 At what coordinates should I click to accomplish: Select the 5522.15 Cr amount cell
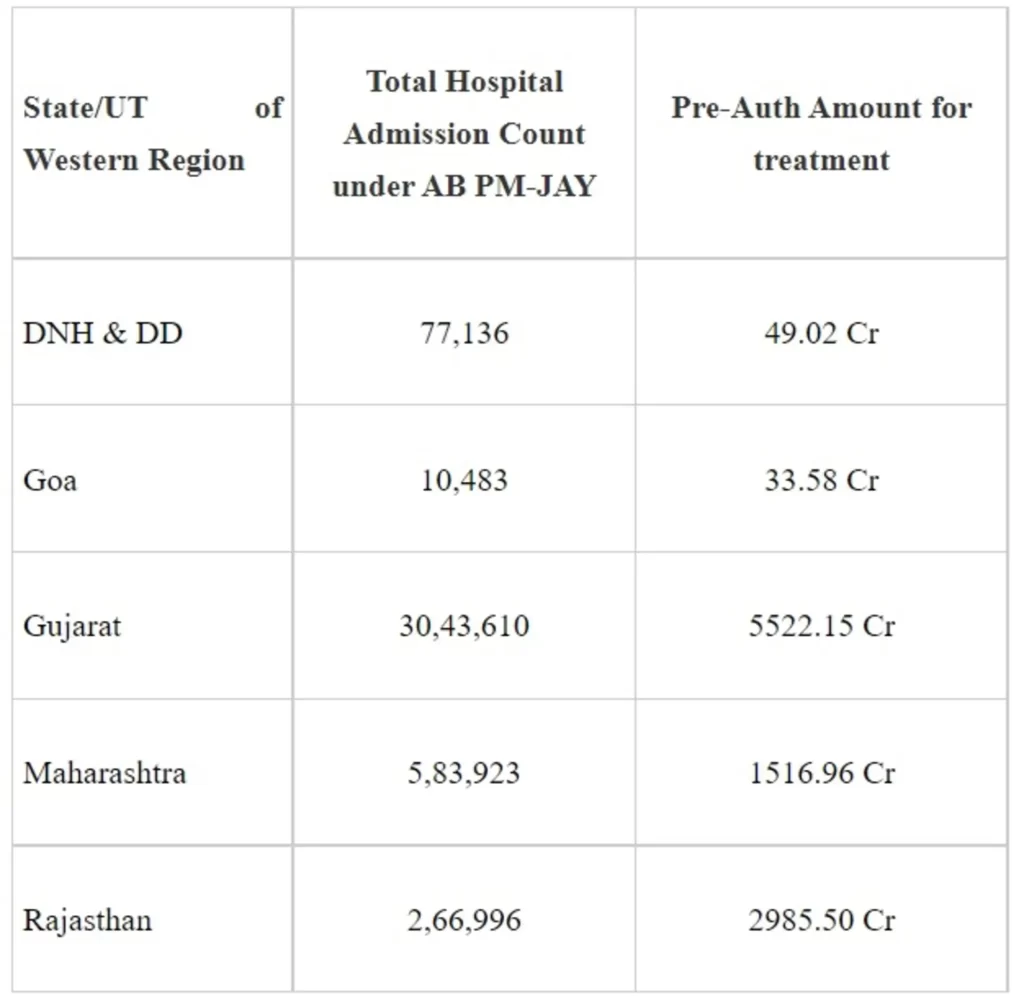(821, 627)
